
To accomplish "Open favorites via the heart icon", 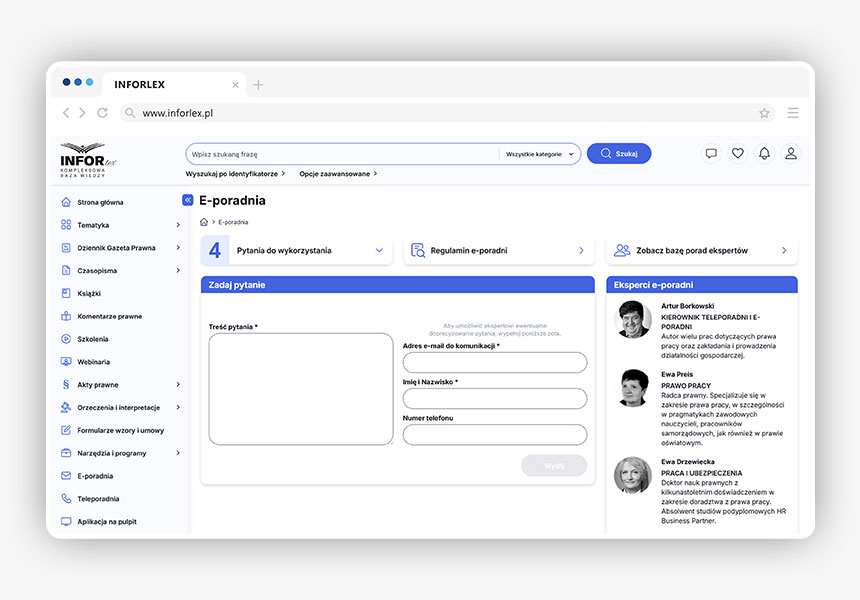I will [737, 154].
